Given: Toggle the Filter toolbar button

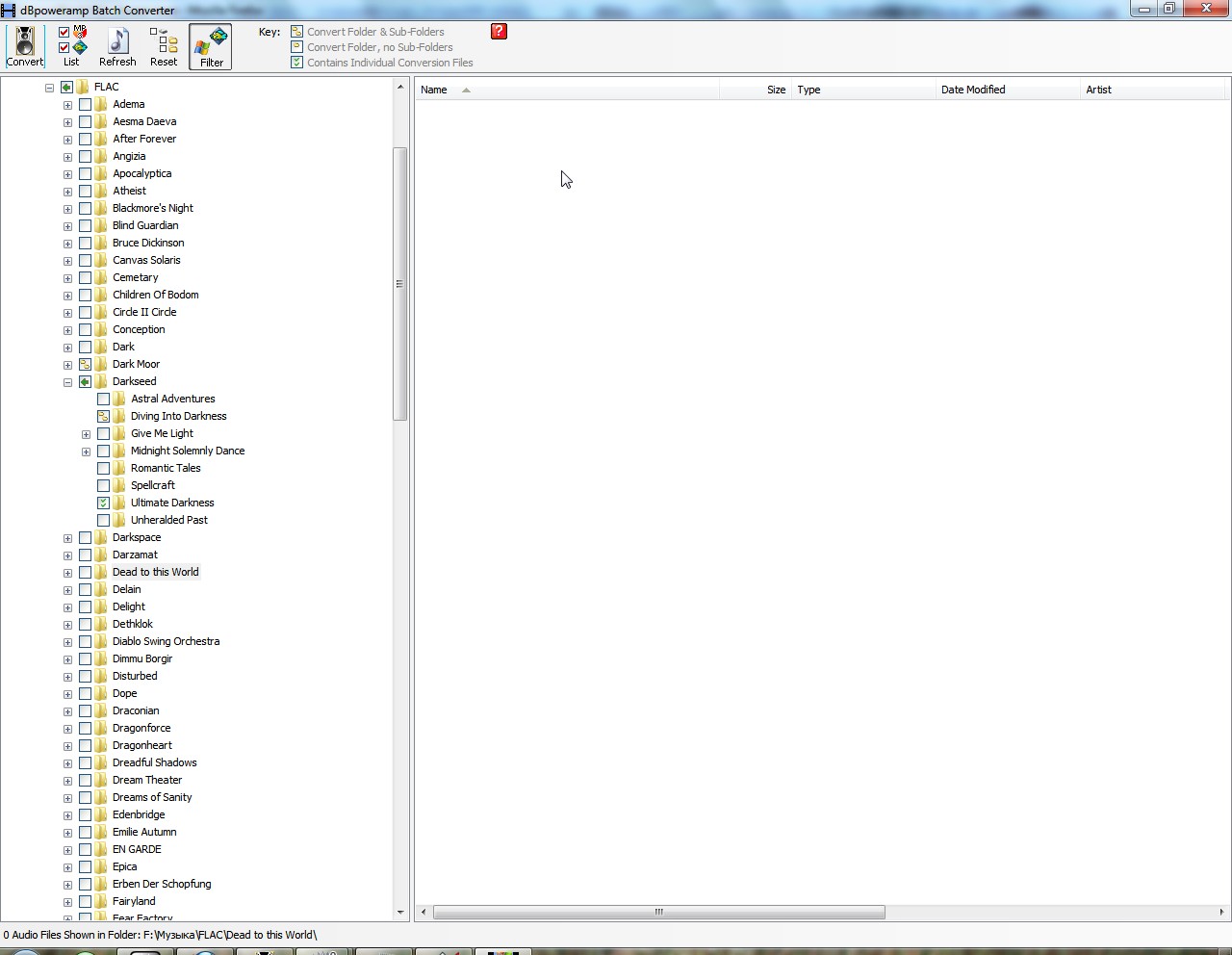Looking at the screenshot, I should point(211,47).
